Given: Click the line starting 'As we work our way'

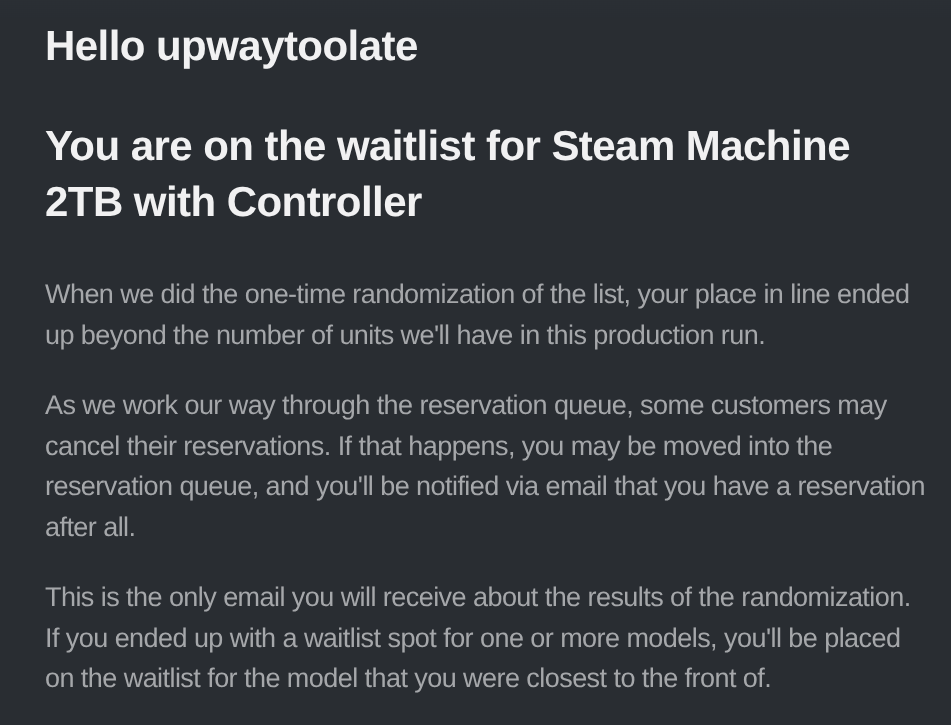Looking at the screenshot, I should point(466,405).
